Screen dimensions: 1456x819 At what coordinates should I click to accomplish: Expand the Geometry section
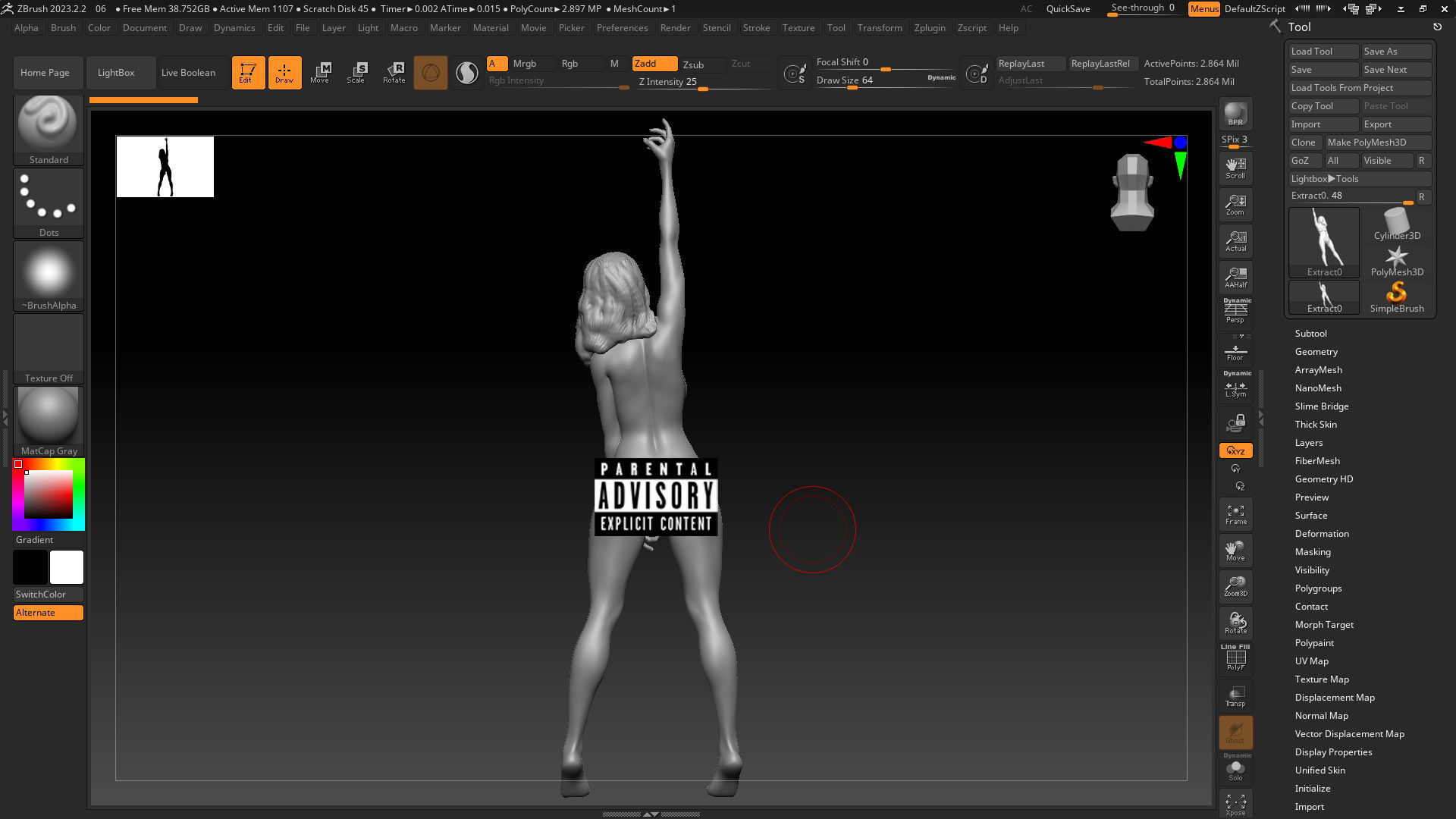tap(1316, 352)
